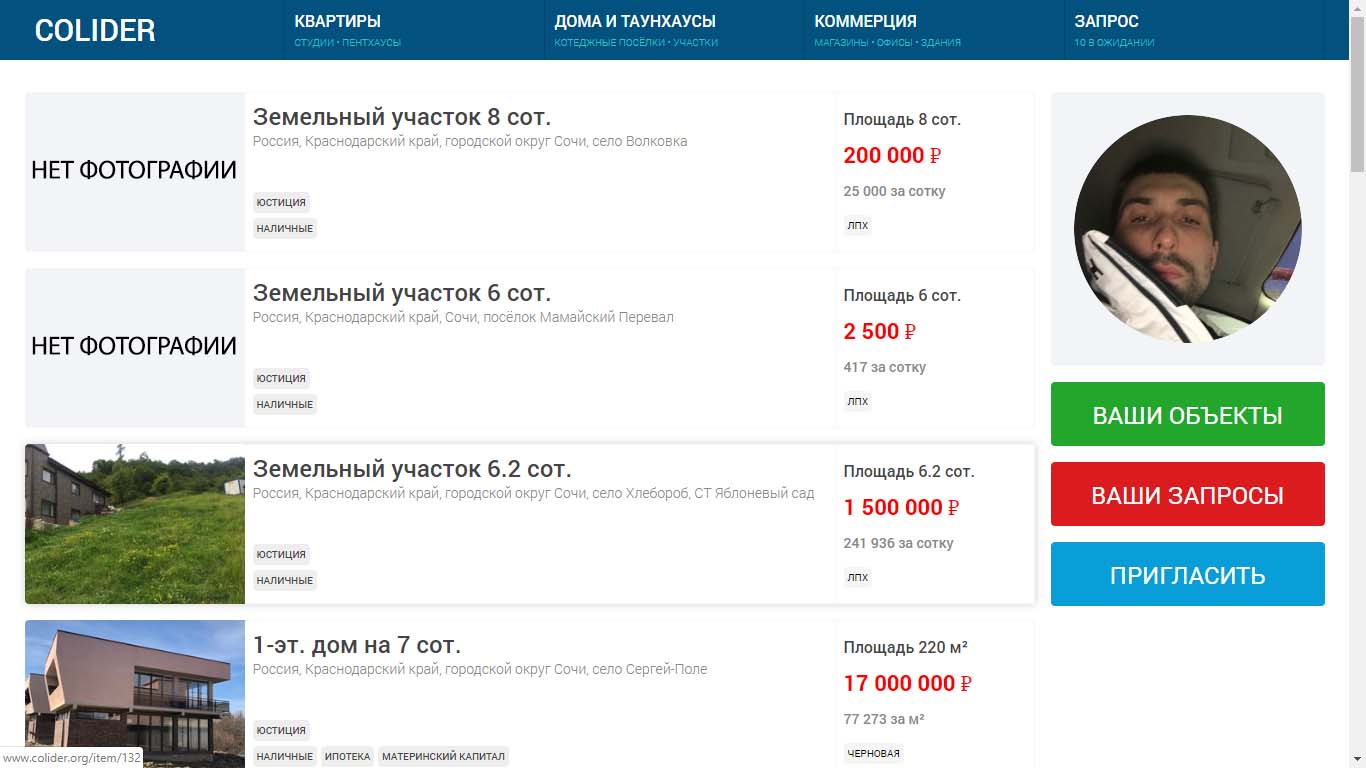
Task: Click the user profile avatar photo
Action: coord(1187,229)
